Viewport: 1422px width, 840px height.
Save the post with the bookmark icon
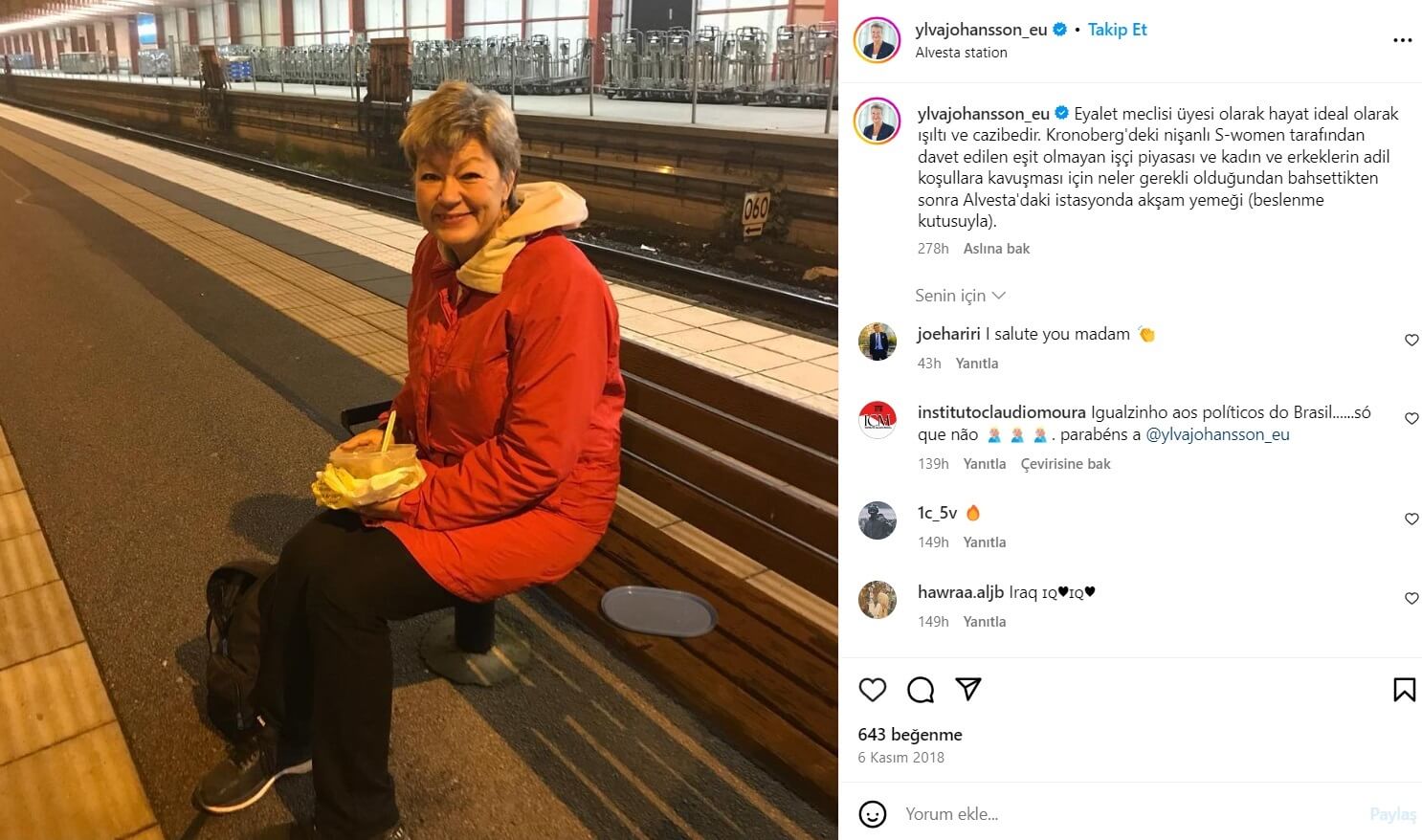coord(1404,690)
